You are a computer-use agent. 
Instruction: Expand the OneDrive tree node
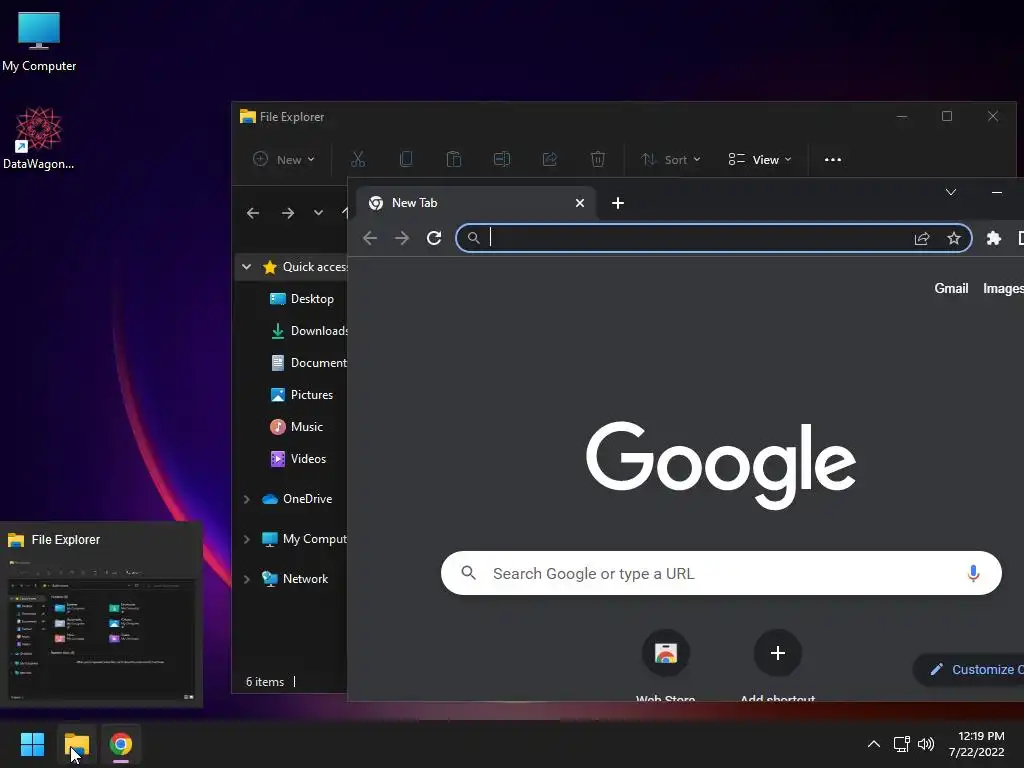246,499
